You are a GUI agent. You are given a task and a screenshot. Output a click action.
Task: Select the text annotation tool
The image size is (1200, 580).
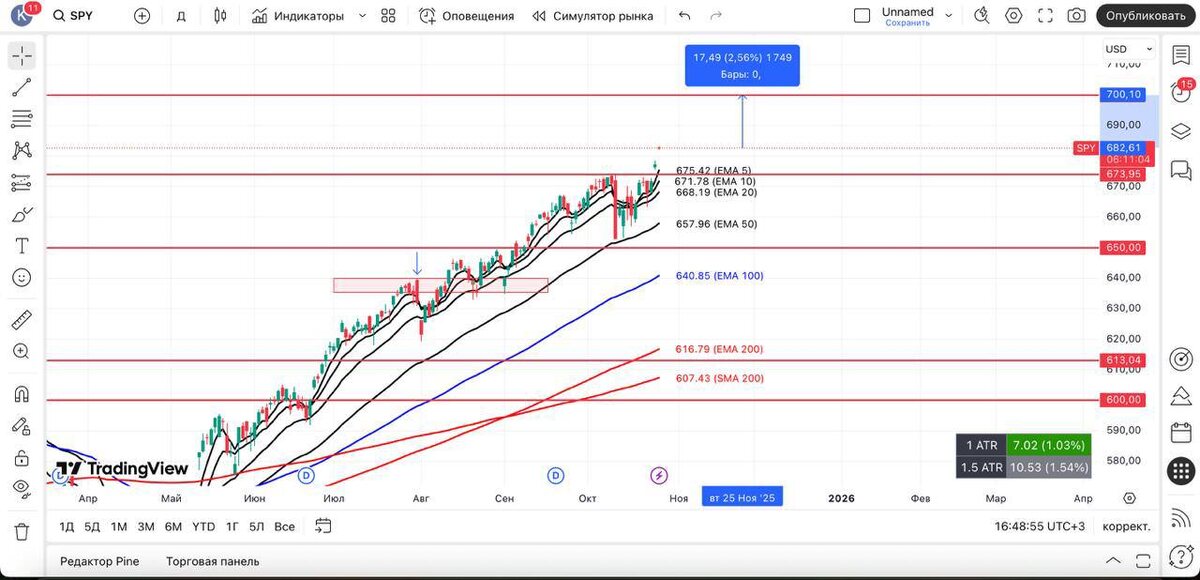click(x=22, y=246)
